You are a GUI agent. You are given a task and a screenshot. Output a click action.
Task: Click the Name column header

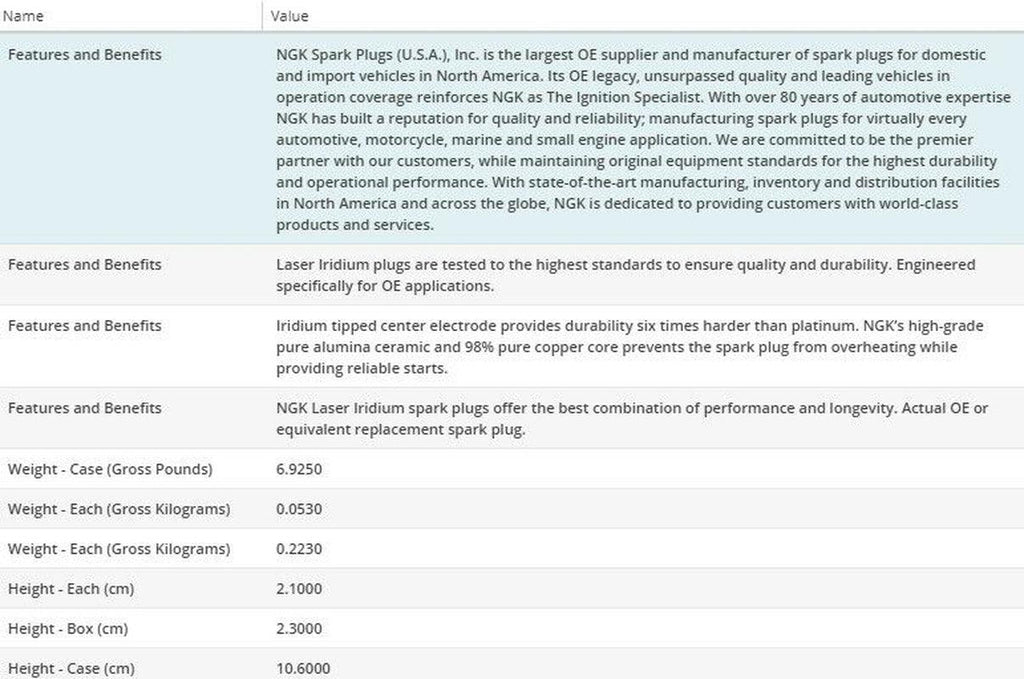pos(25,16)
